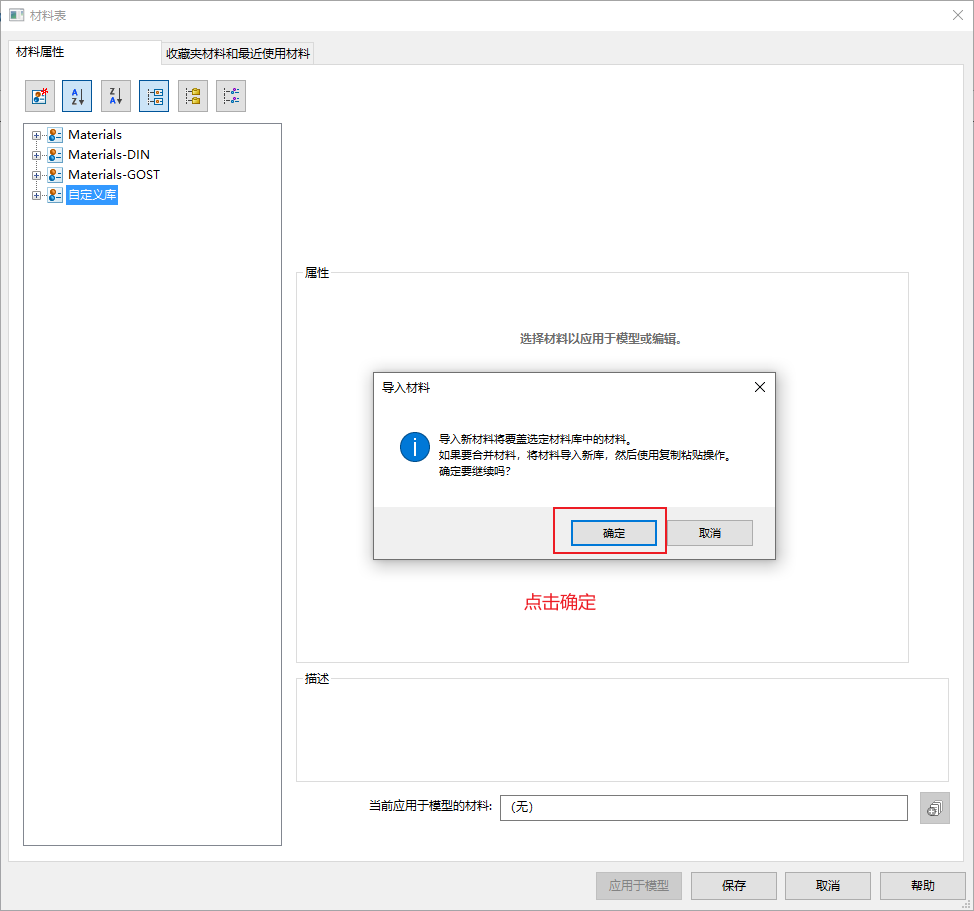Select the 自定义库 tree item
The width and height of the screenshot is (974, 911).
92,195
